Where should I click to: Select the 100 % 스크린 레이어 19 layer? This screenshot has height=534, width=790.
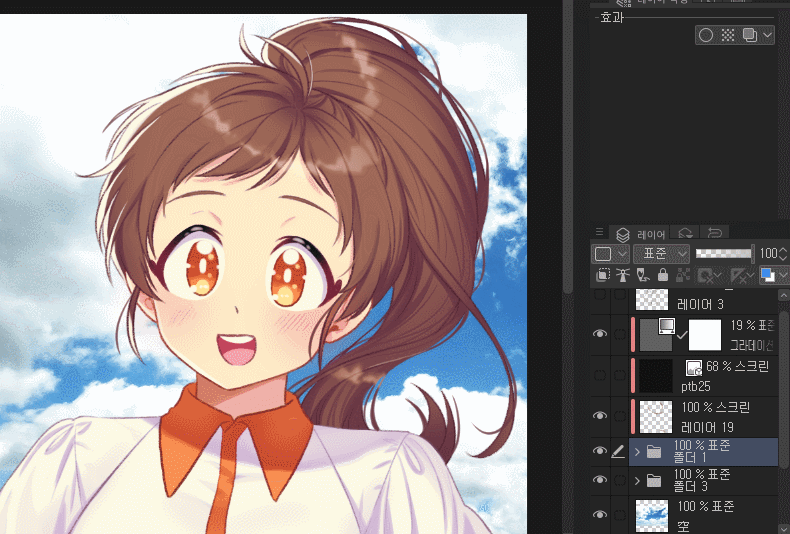(x=705, y=417)
